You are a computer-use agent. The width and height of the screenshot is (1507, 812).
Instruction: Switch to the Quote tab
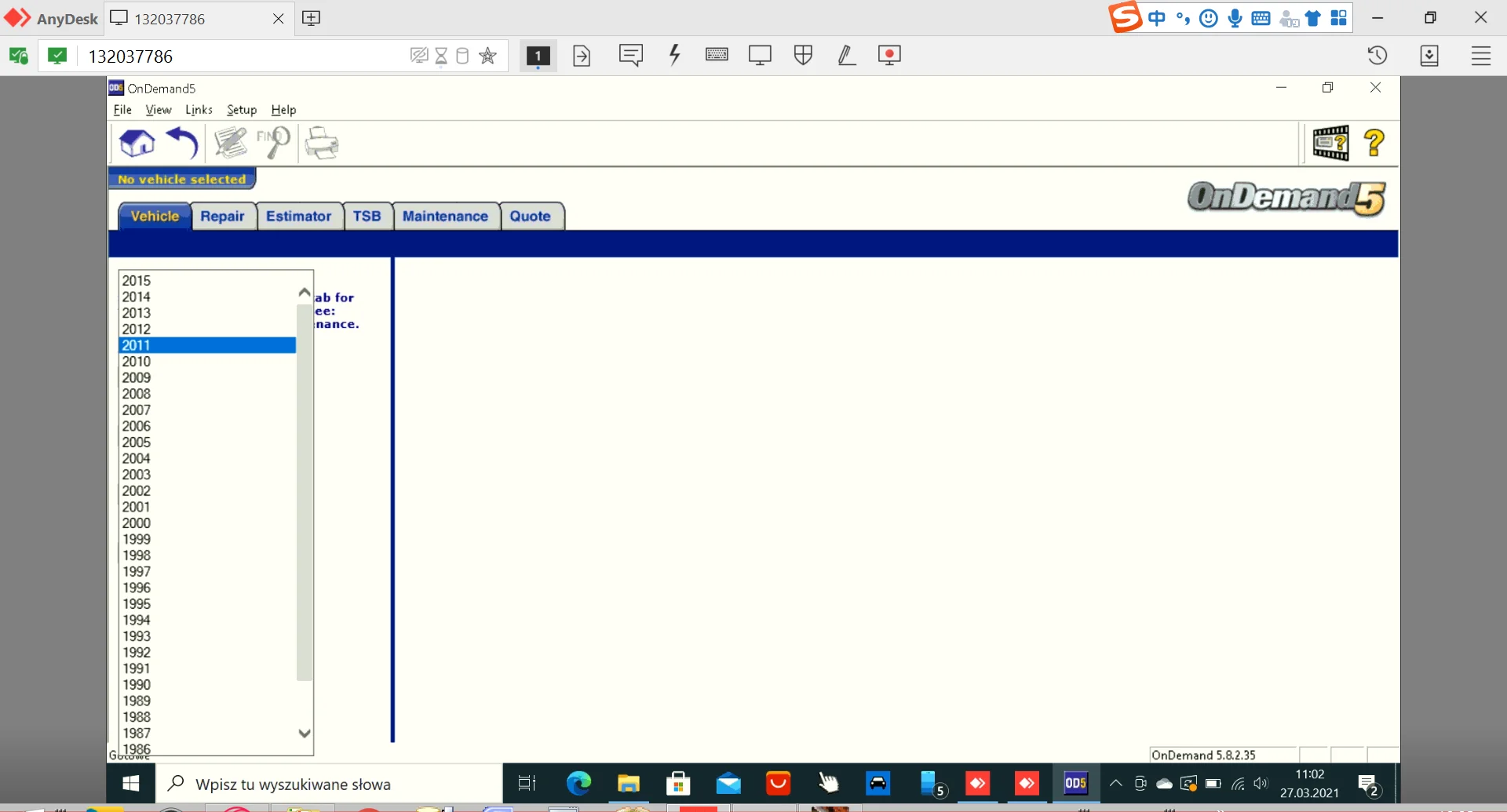click(x=531, y=217)
